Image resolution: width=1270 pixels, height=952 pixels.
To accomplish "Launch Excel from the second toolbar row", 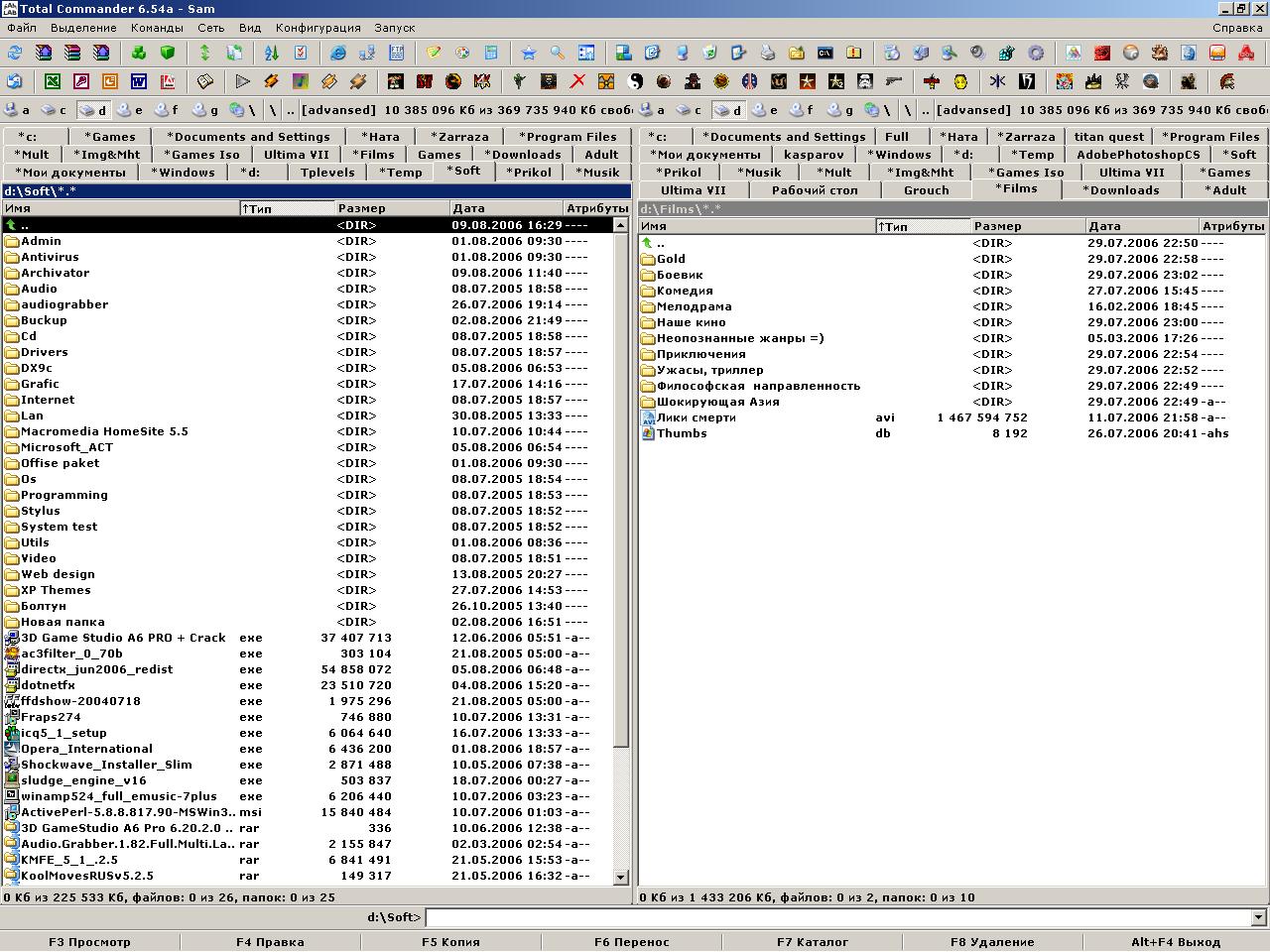I will 52,81.
